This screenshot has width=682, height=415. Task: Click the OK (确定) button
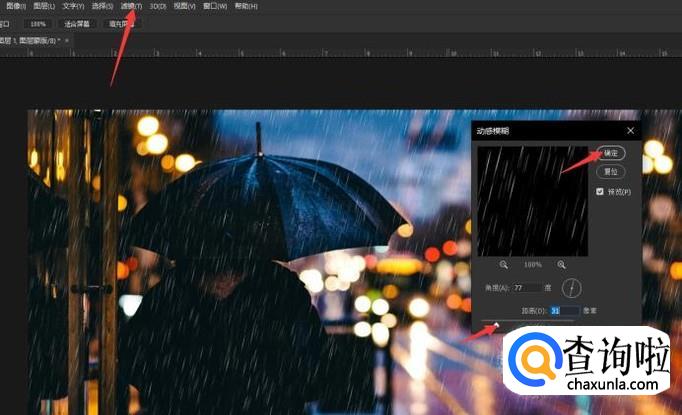tap(612, 153)
